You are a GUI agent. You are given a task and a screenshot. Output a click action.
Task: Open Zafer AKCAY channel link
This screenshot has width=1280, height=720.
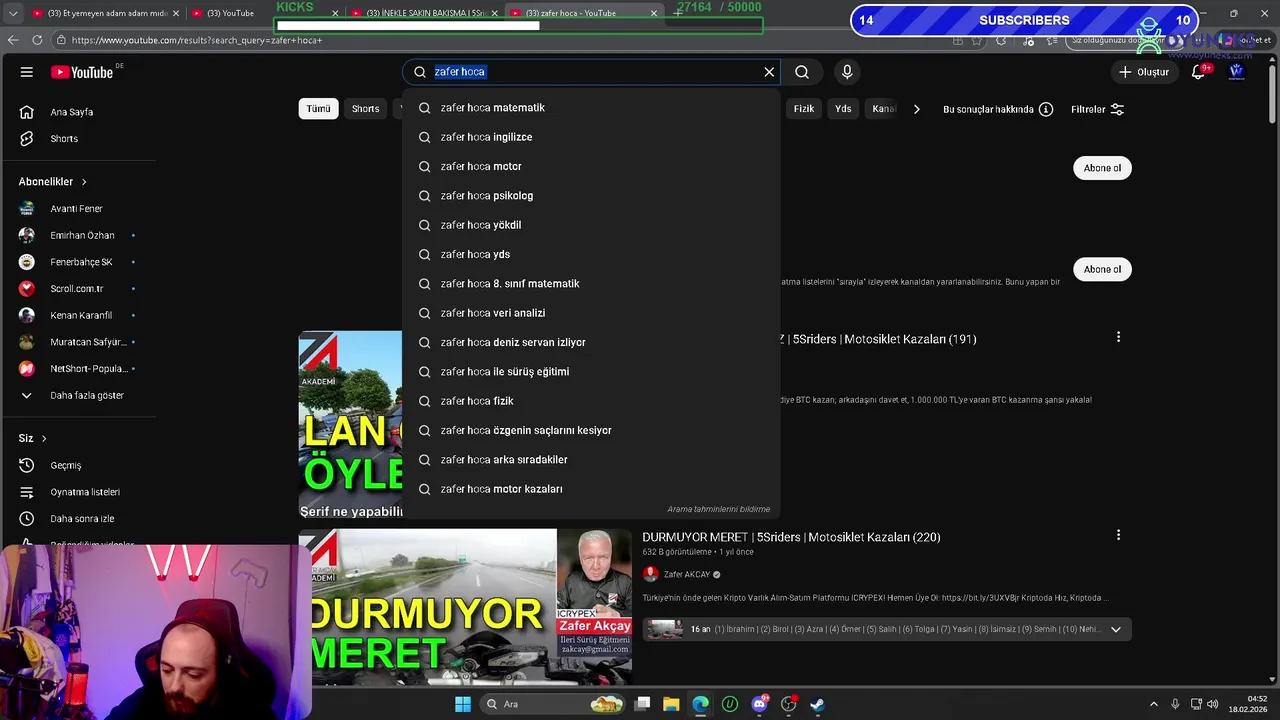click(687, 575)
